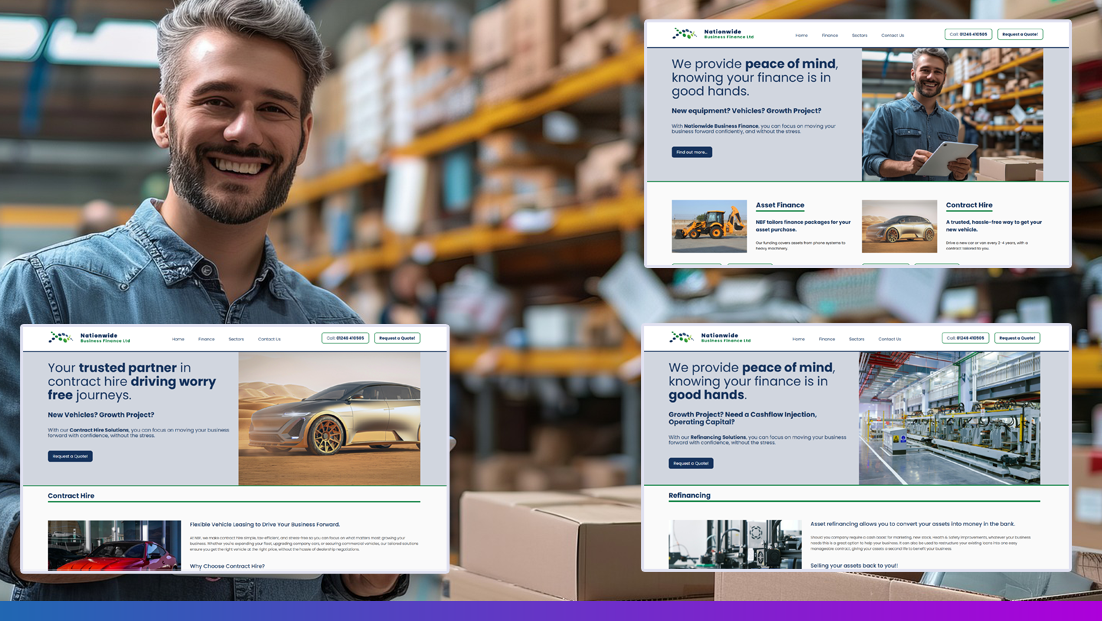Click the dark Request a Quote! hero button in the contract hire mockup

point(70,457)
